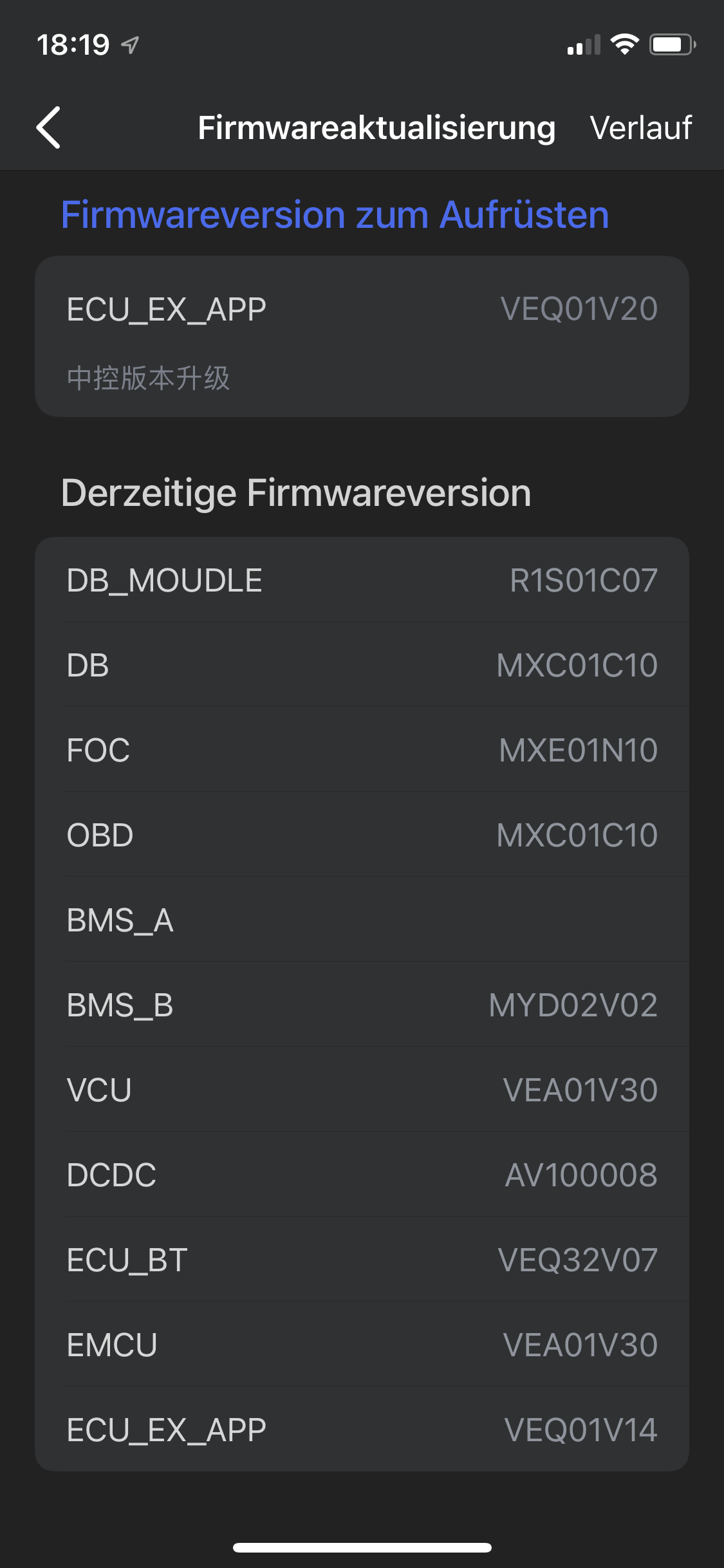
Task: Select the empty BMS_A row
Action: pyautogui.click(x=362, y=920)
